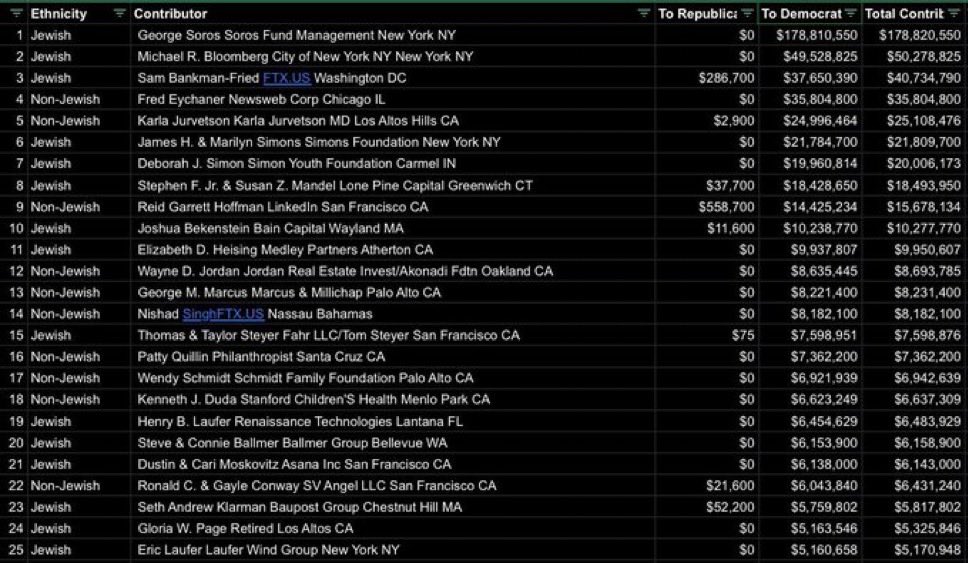Select the George M. Marcus contributor cell
Screen dimensions: 968x563
[392, 293]
